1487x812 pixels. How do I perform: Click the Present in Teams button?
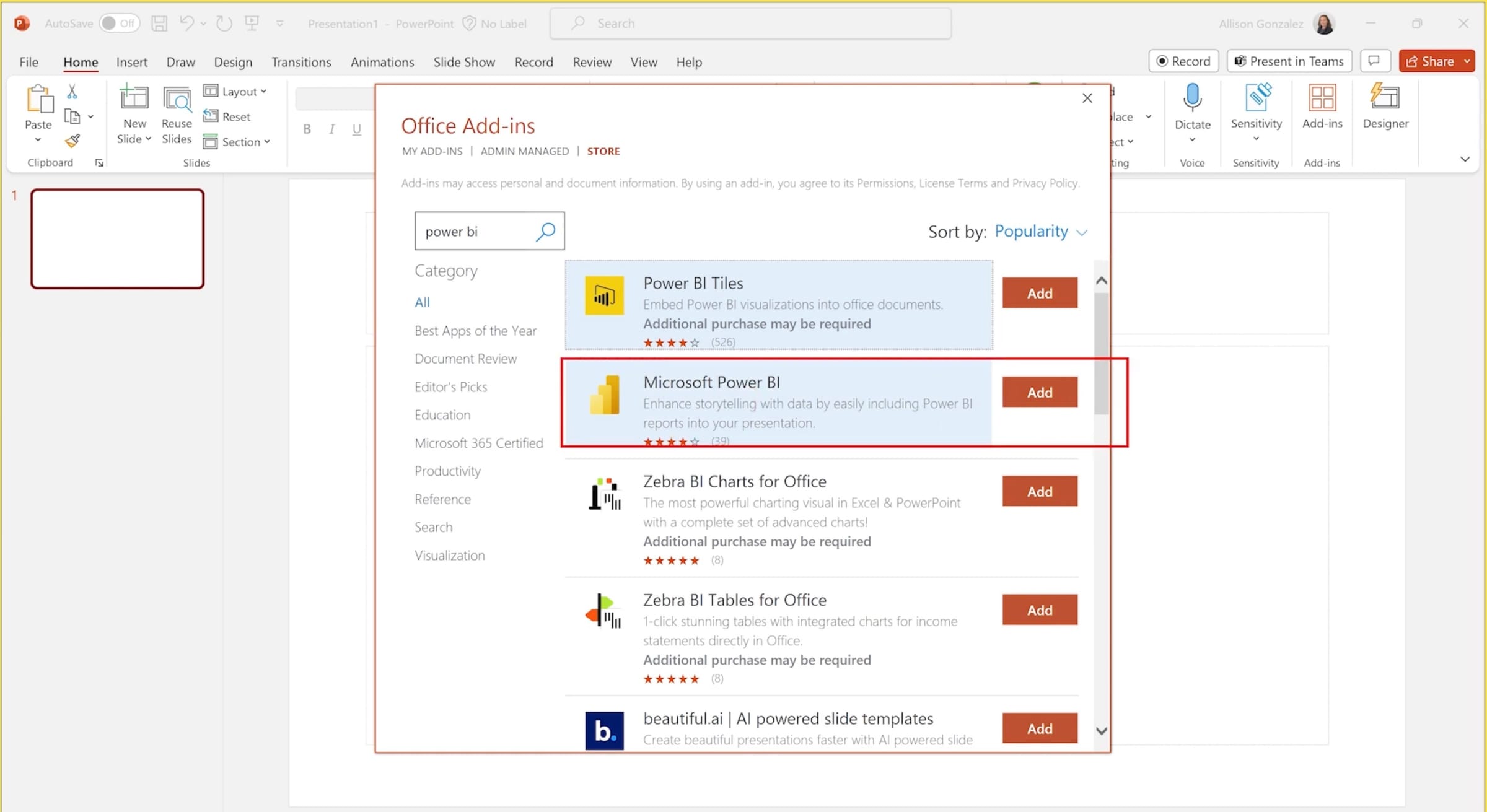pos(1289,61)
